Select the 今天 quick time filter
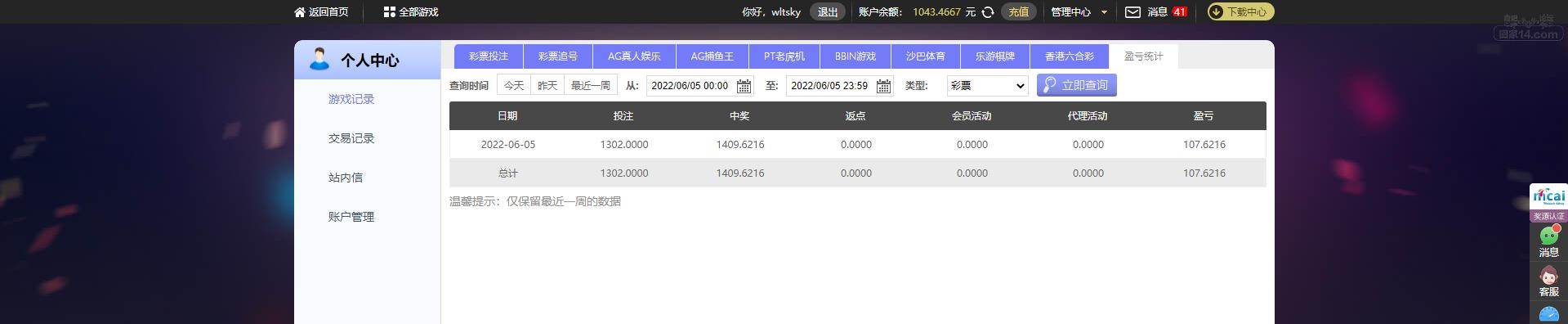 (x=514, y=86)
